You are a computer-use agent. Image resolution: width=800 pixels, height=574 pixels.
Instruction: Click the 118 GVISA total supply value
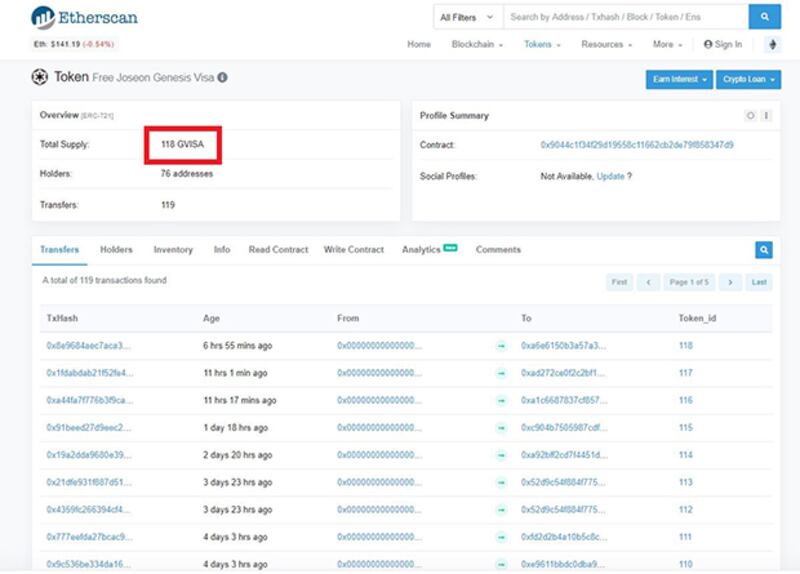click(183, 144)
